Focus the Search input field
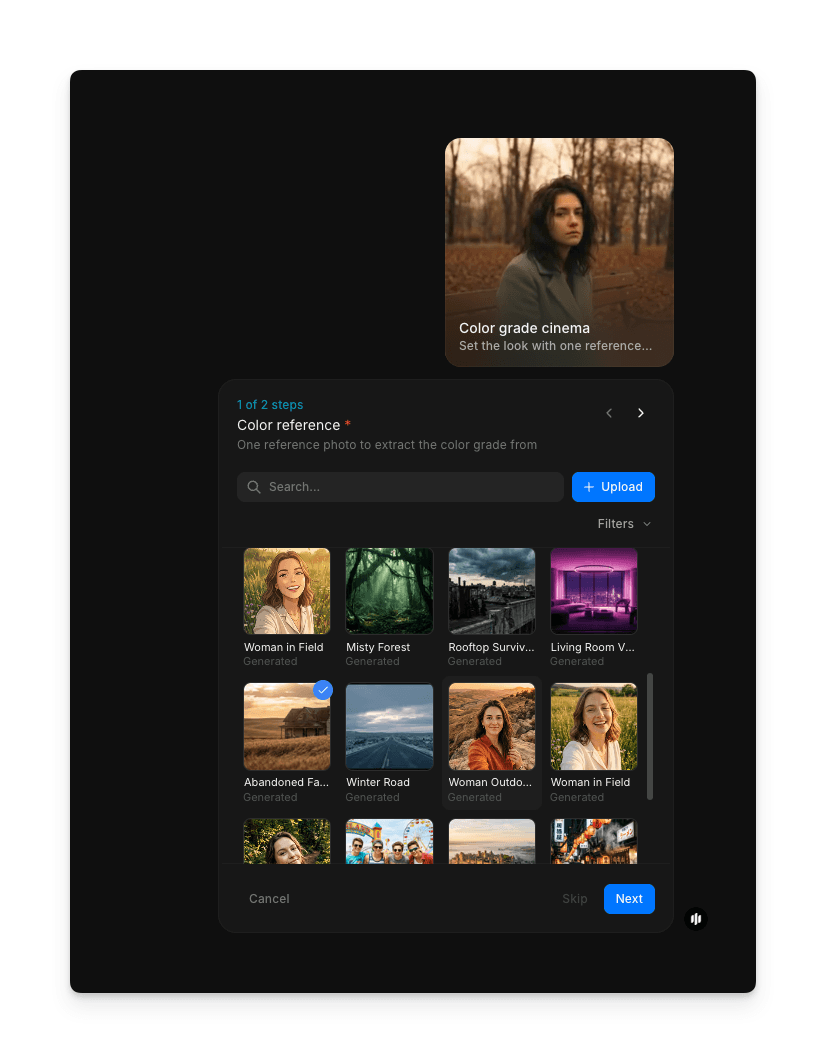This screenshot has height=1063, width=826. coord(410,487)
